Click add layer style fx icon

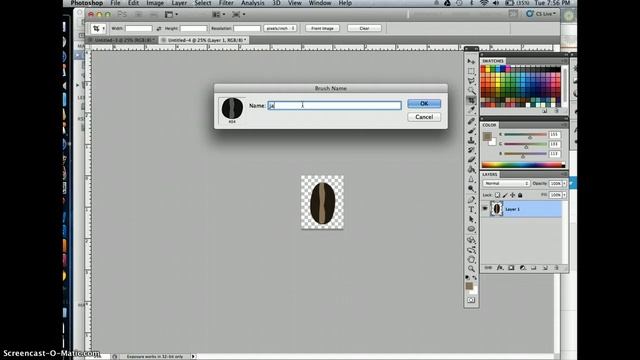tap(500, 268)
